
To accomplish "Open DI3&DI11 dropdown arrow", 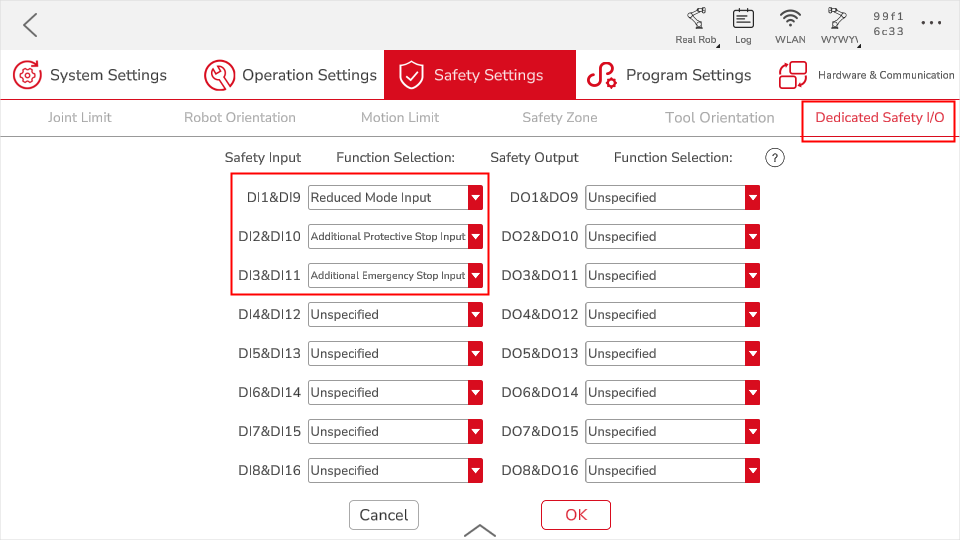I will [475, 276].
